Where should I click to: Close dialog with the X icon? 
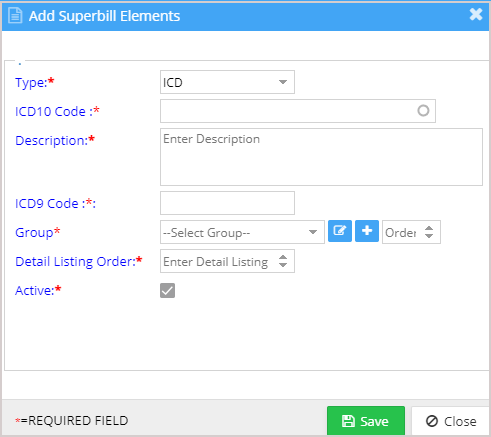[x=476, y=14]
